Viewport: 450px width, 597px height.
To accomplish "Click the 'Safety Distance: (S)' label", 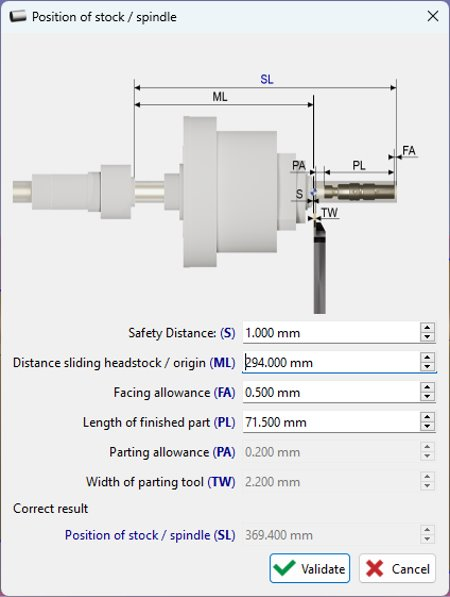I will pos(182,333).
